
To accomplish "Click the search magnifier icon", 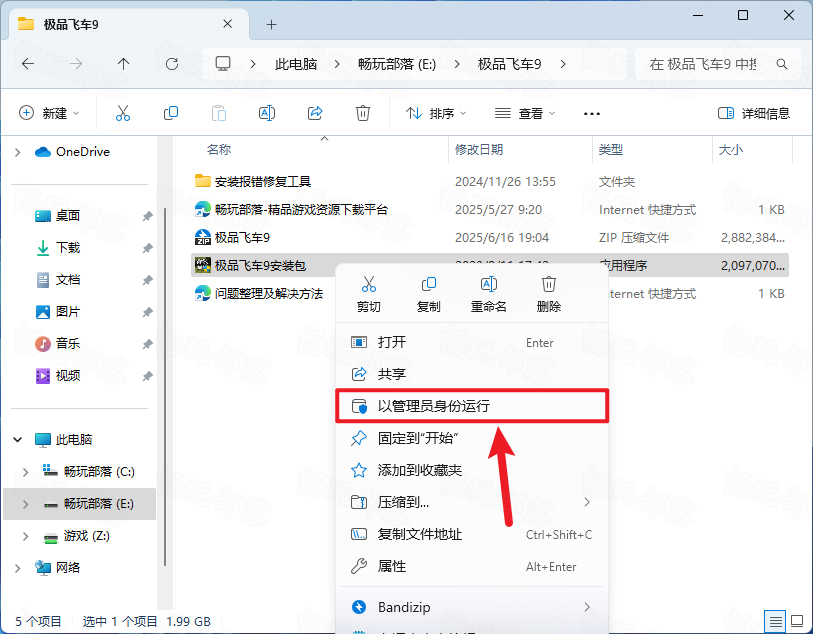I will pyautogui.click(x=782, y=64).
